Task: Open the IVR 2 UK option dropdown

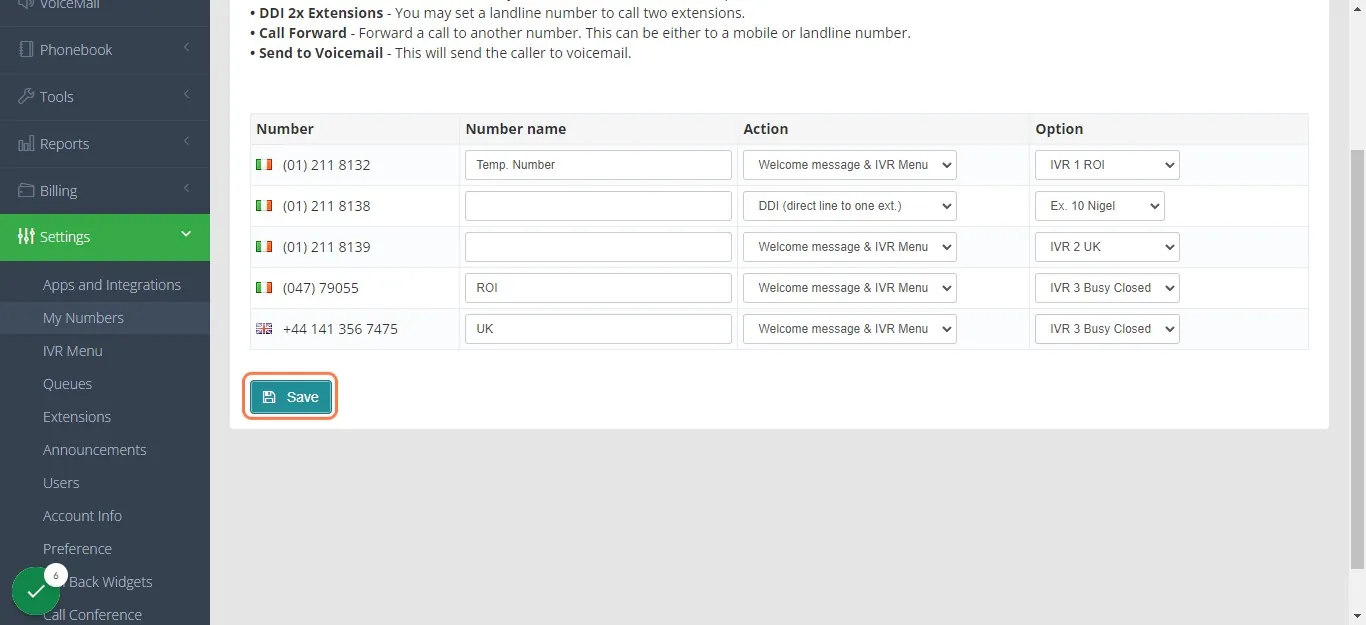Action: 1107,247
